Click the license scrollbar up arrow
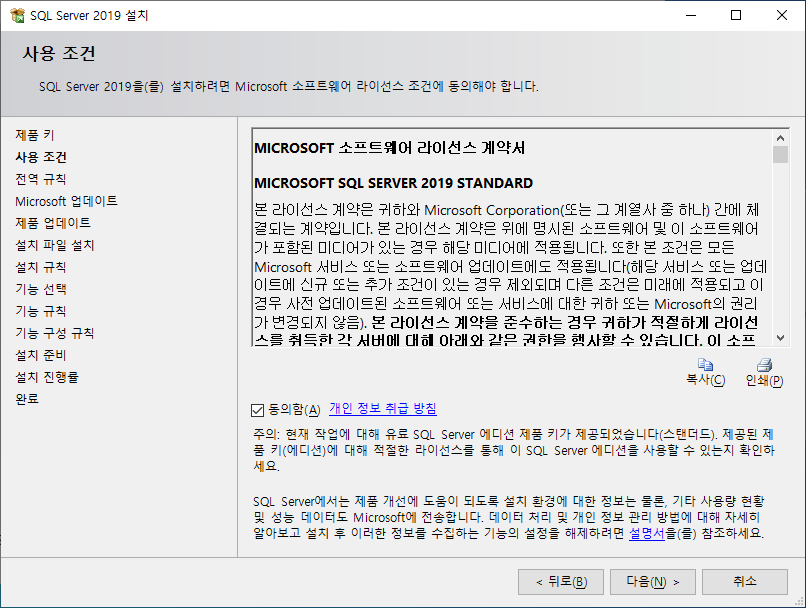Screen dimensions: 806x608 pos(780,138)
